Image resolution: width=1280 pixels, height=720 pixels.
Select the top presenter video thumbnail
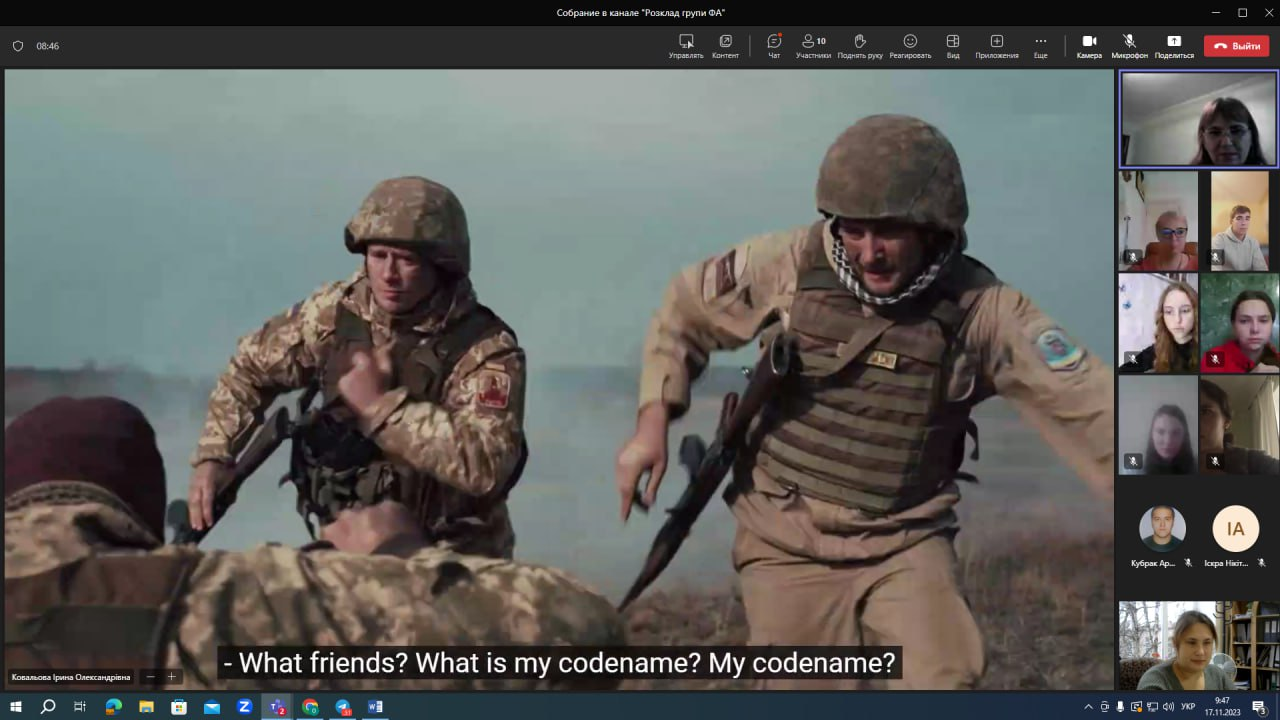pyautogui.click(x=1198, y=119)
